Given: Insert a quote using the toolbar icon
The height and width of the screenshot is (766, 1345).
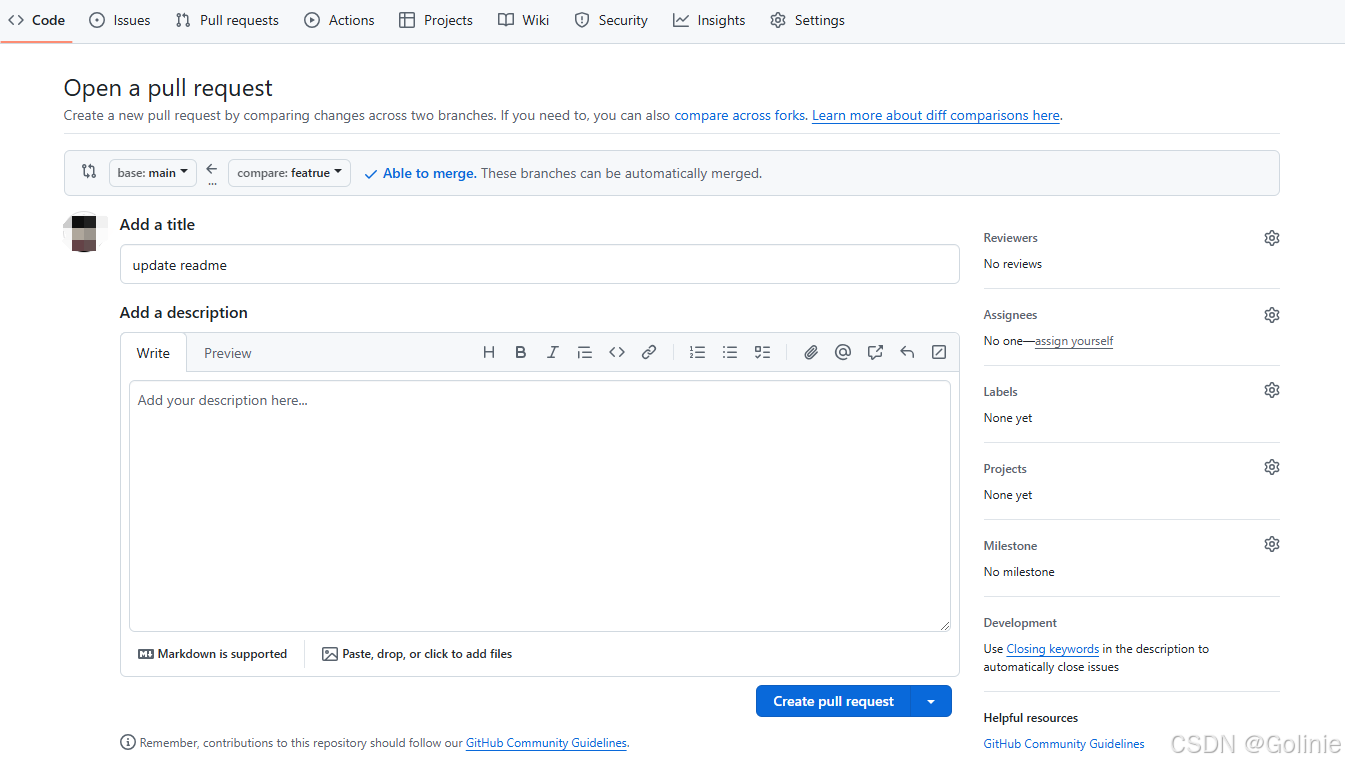Looking at the screenshot, I should point(585,352).
